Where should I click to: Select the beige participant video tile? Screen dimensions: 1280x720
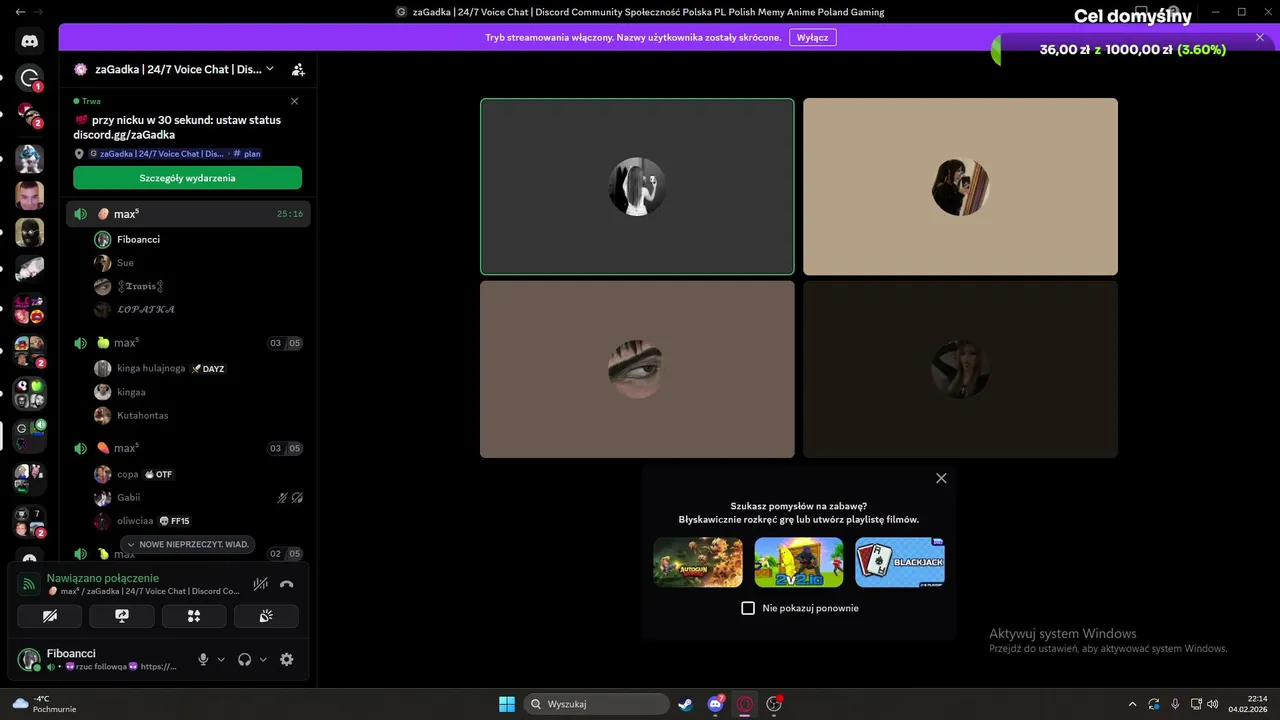tap(960, 186)
